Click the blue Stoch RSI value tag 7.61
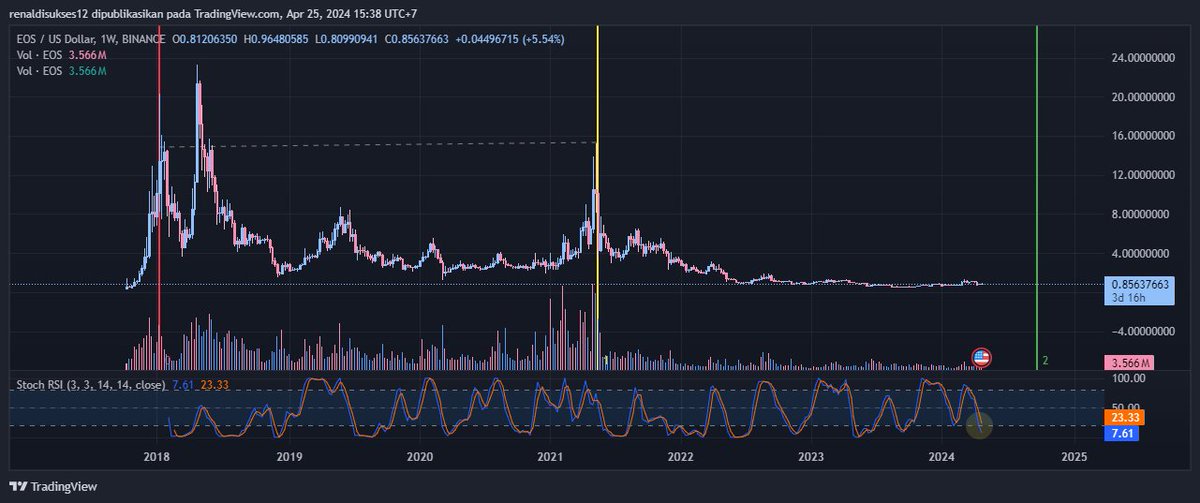 (1121, 434)
